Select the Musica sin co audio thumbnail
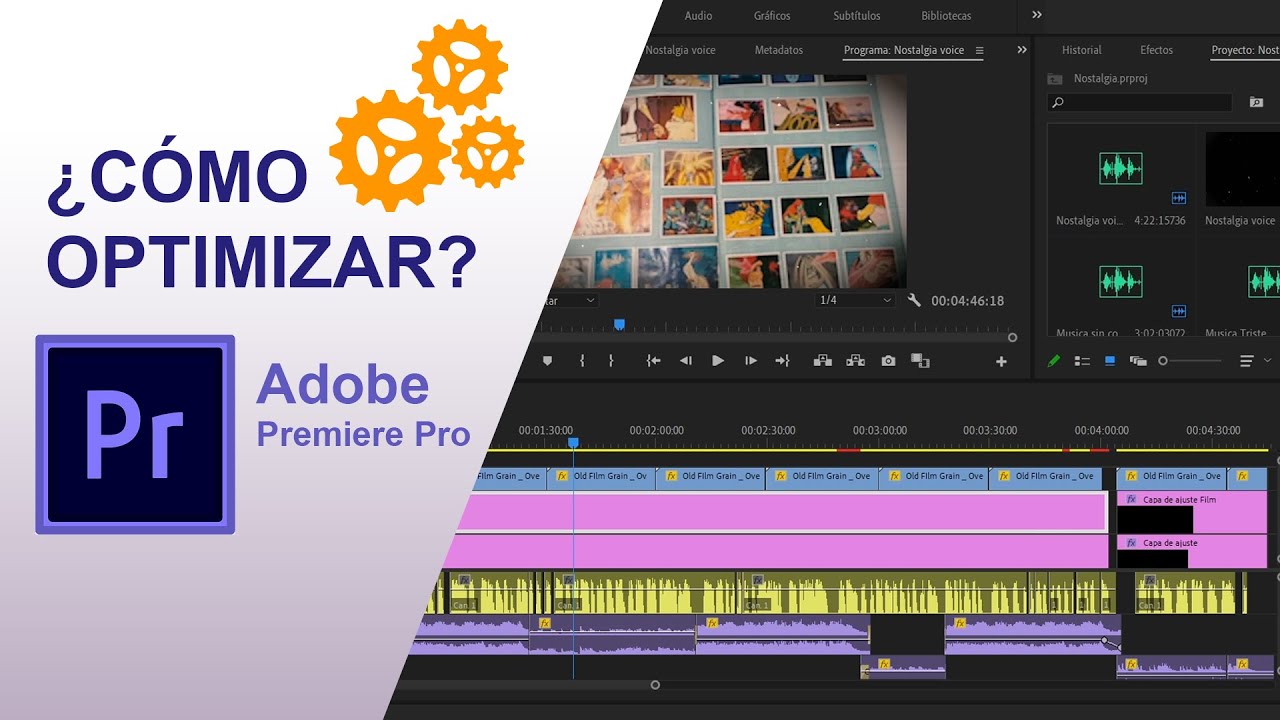This screenshot has width=1280, height=720. 1120,281
